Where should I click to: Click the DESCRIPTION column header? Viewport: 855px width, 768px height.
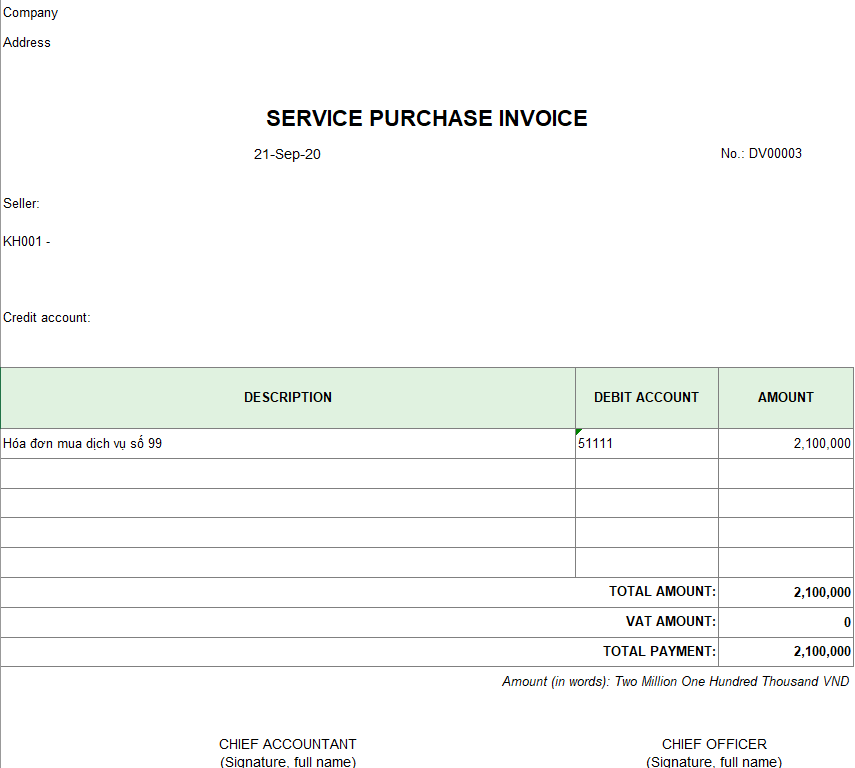pos(288,398)
